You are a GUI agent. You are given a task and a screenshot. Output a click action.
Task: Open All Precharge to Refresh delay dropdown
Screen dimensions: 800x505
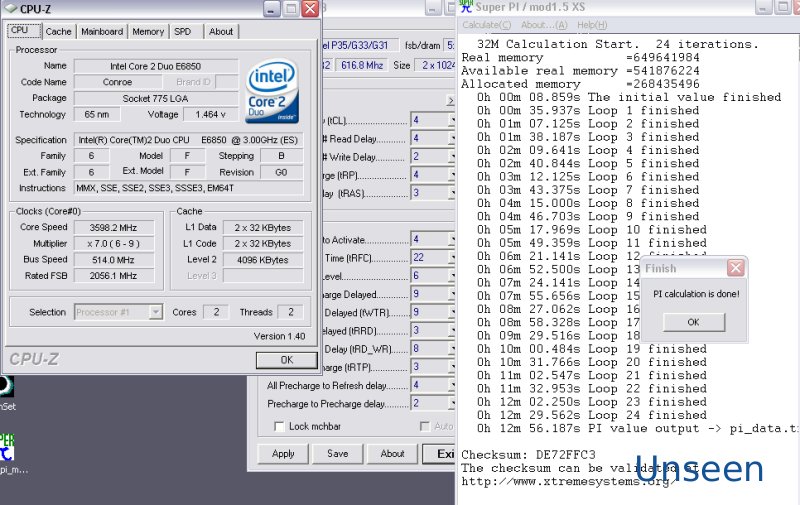(452, 385)
